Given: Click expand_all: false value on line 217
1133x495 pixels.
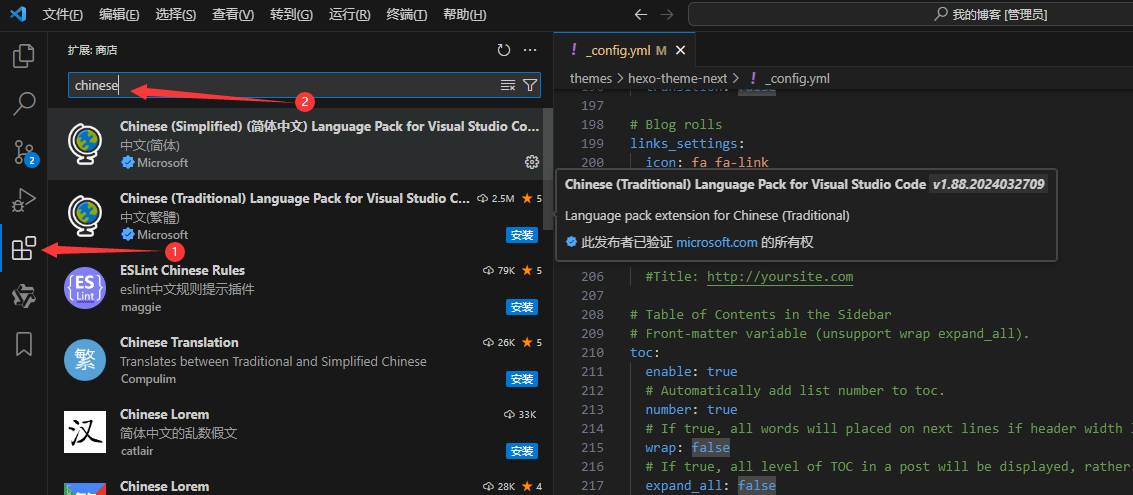Looking at the screenshot, I should (x=757, y=486).
